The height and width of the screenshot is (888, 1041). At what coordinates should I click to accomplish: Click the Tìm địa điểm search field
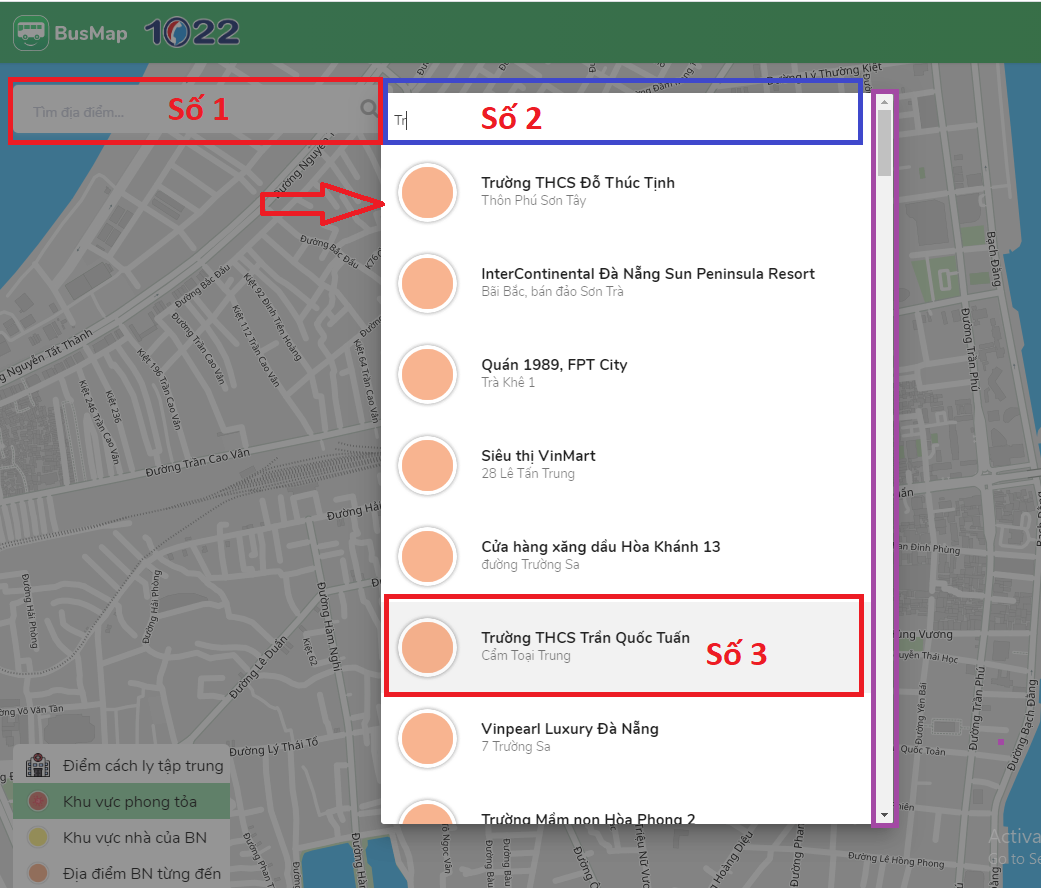tap(185, 112)
